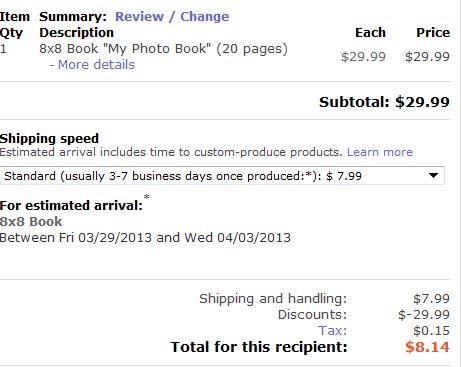Click the Discounts amount $-29.99
Image resolution: width=461 pixels, height=367 pixels.
(x=424, y=315)
